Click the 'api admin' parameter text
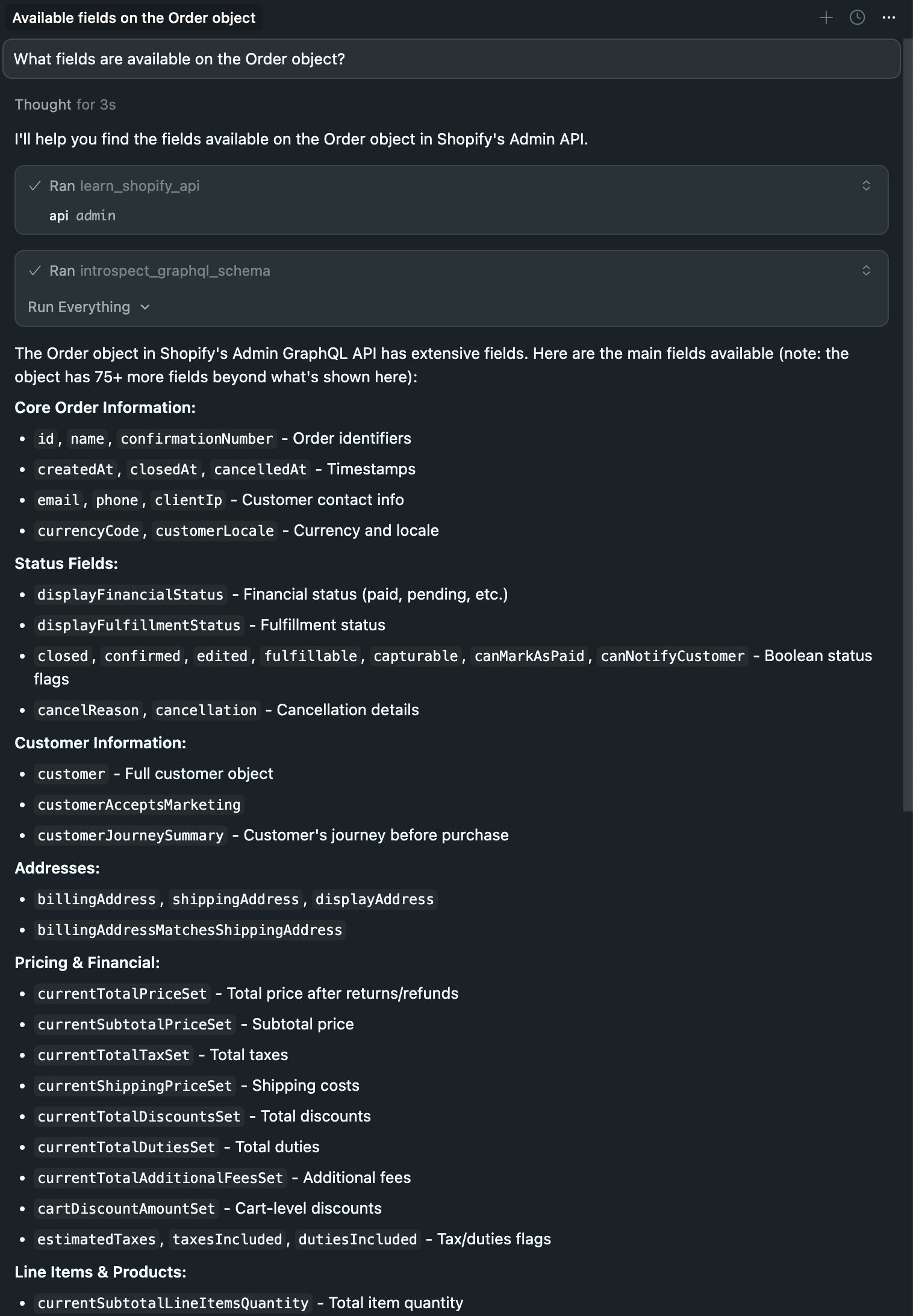913x1316 pixels. [x=82, y=216]
